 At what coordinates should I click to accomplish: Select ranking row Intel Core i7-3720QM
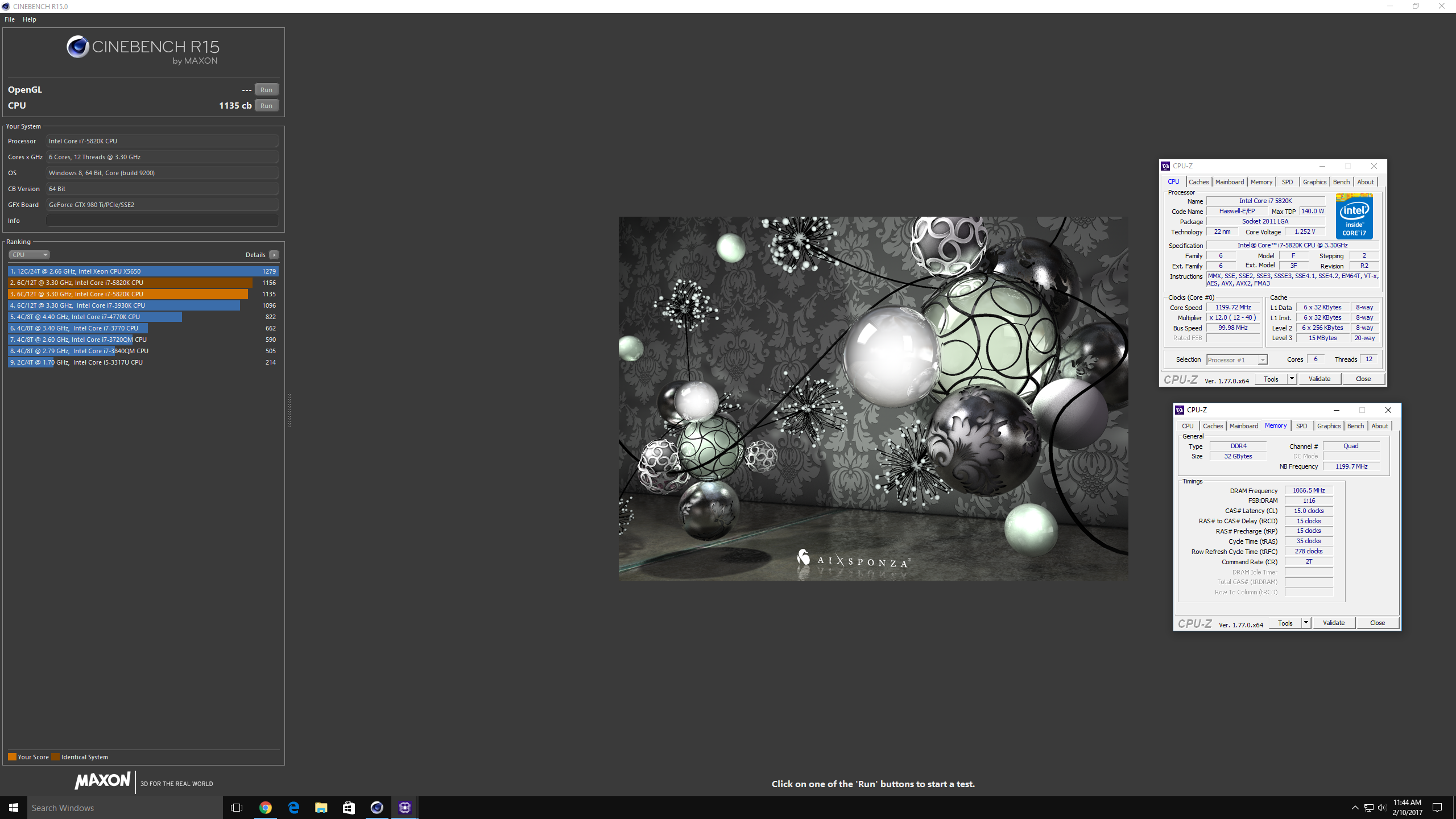pos(143,340)
